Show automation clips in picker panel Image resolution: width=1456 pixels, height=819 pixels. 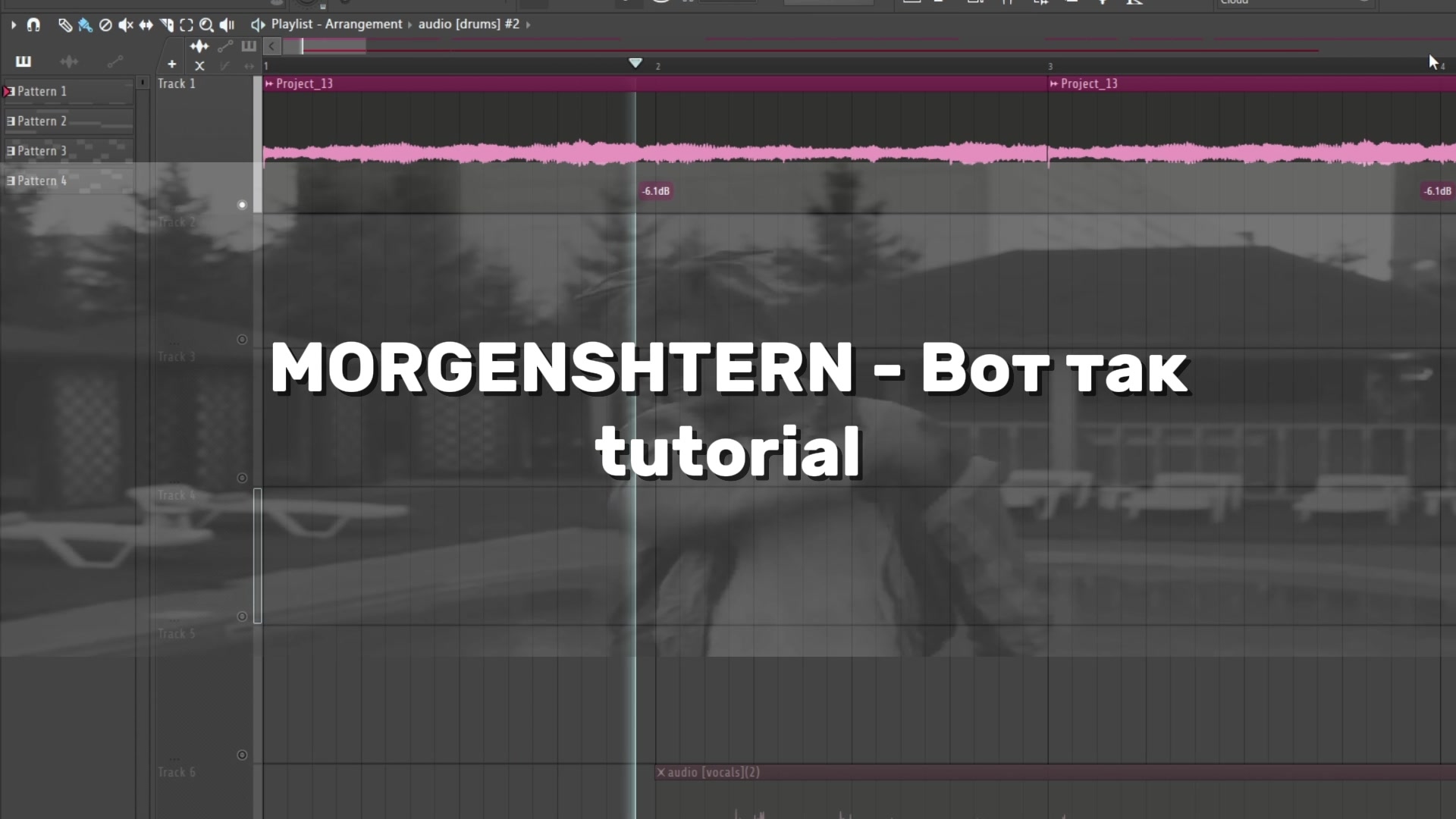coord(115,61)
